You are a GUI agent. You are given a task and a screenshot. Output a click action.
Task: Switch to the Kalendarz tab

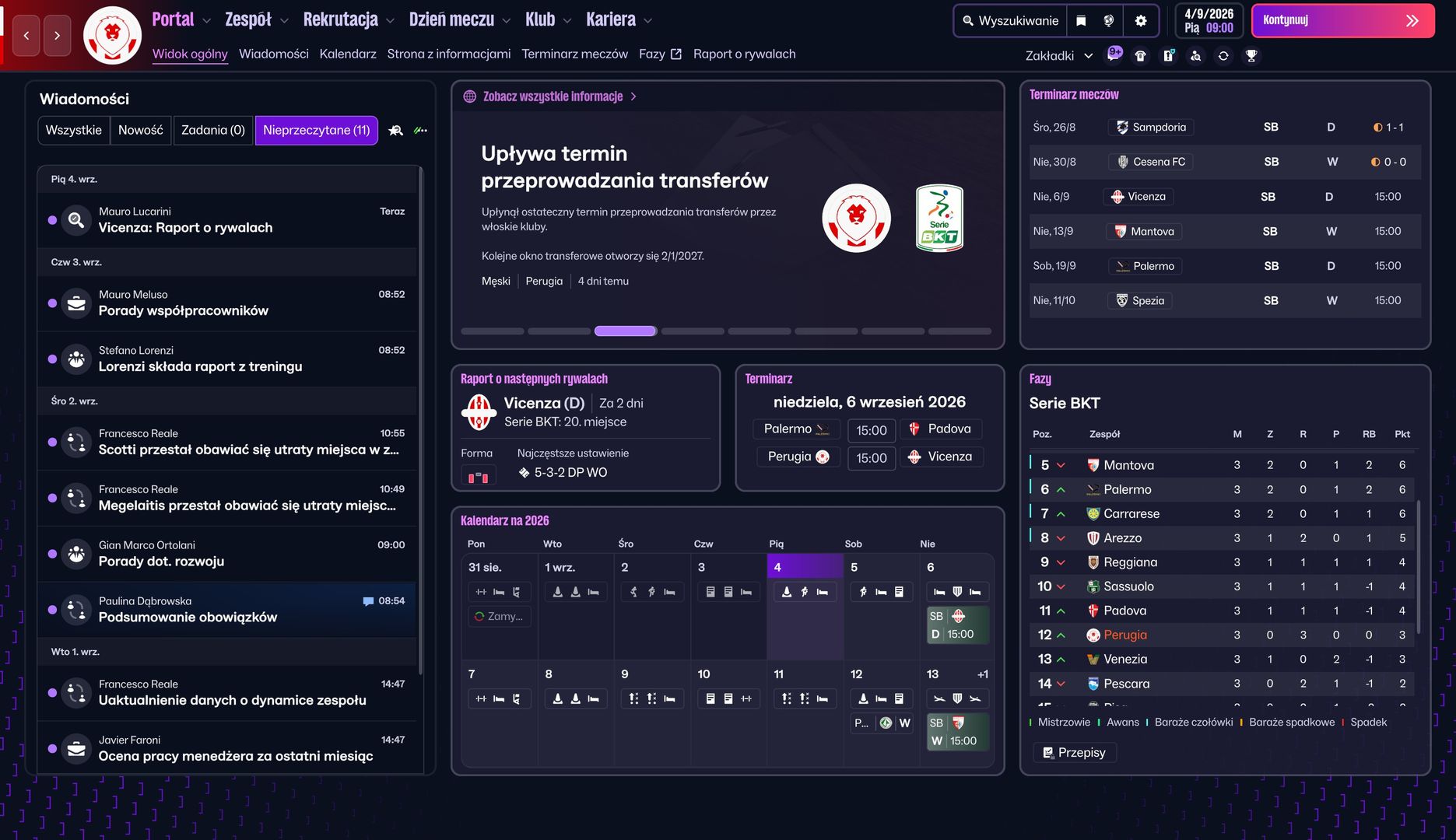point(348,54)
